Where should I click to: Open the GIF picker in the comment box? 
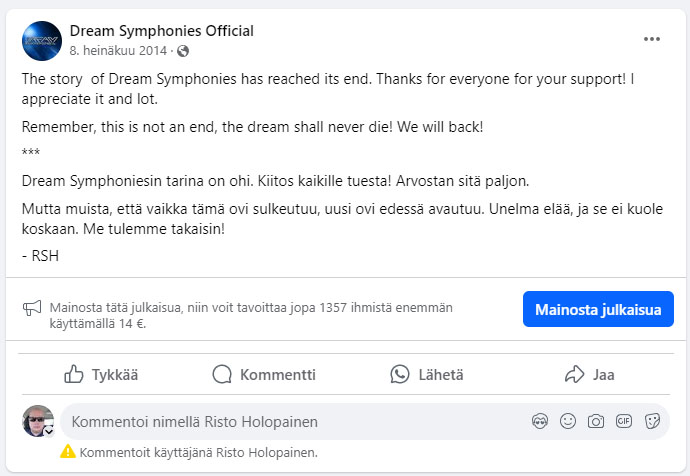(x=624, y=422)
